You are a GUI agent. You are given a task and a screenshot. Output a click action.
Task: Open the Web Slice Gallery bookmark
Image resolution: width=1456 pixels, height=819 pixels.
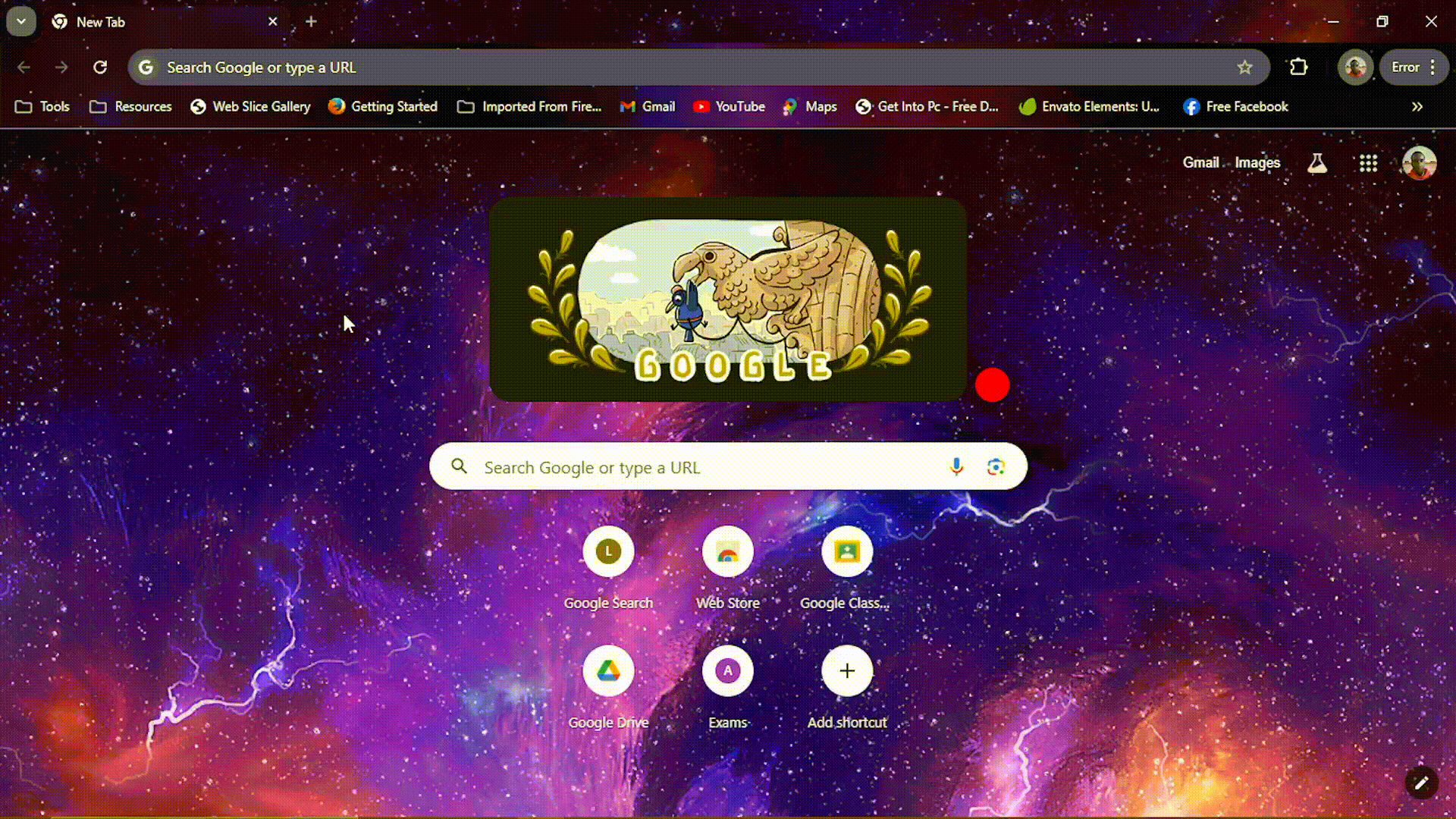point(250,107)
